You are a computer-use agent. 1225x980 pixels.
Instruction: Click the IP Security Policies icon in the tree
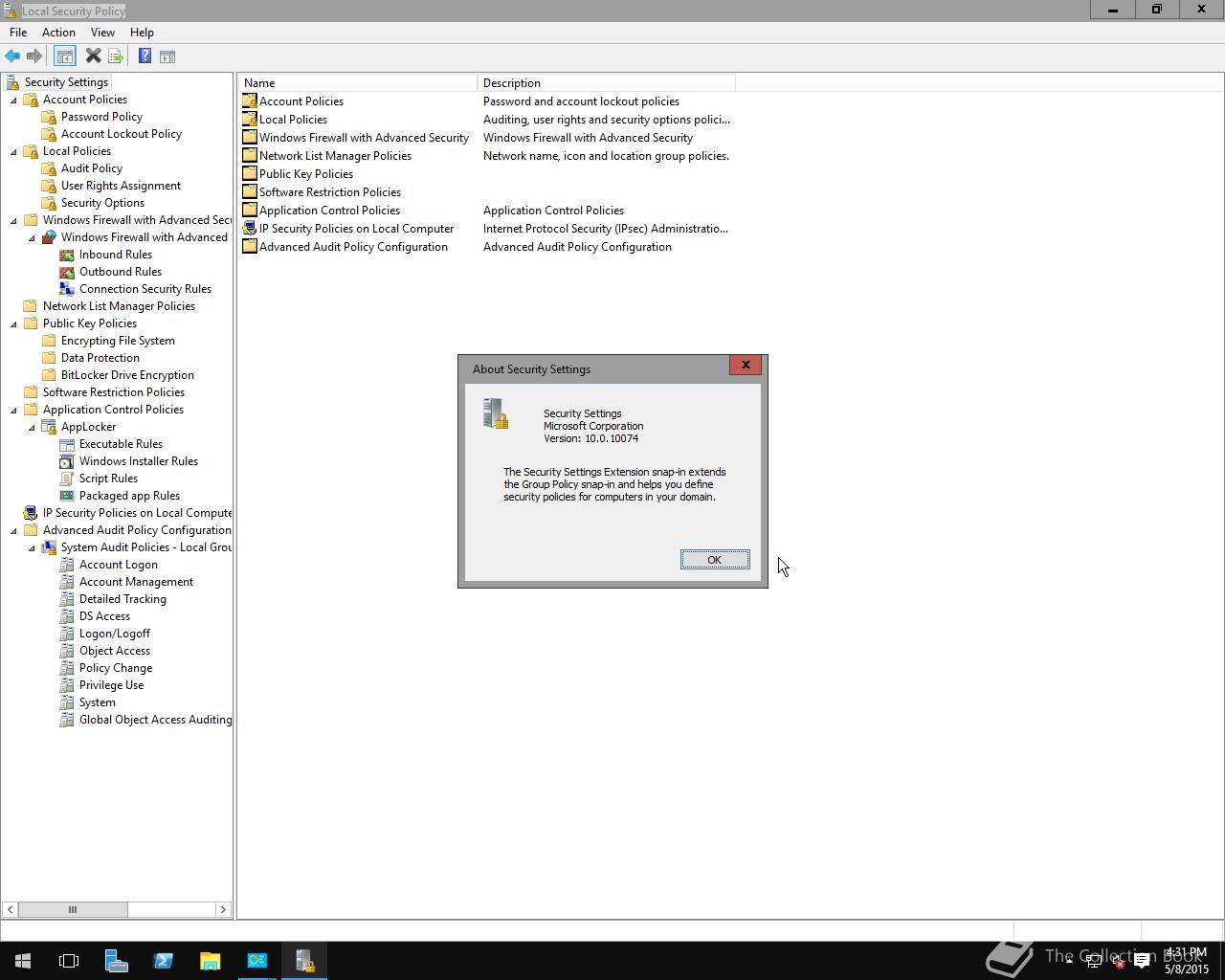(x=31, y=513)
